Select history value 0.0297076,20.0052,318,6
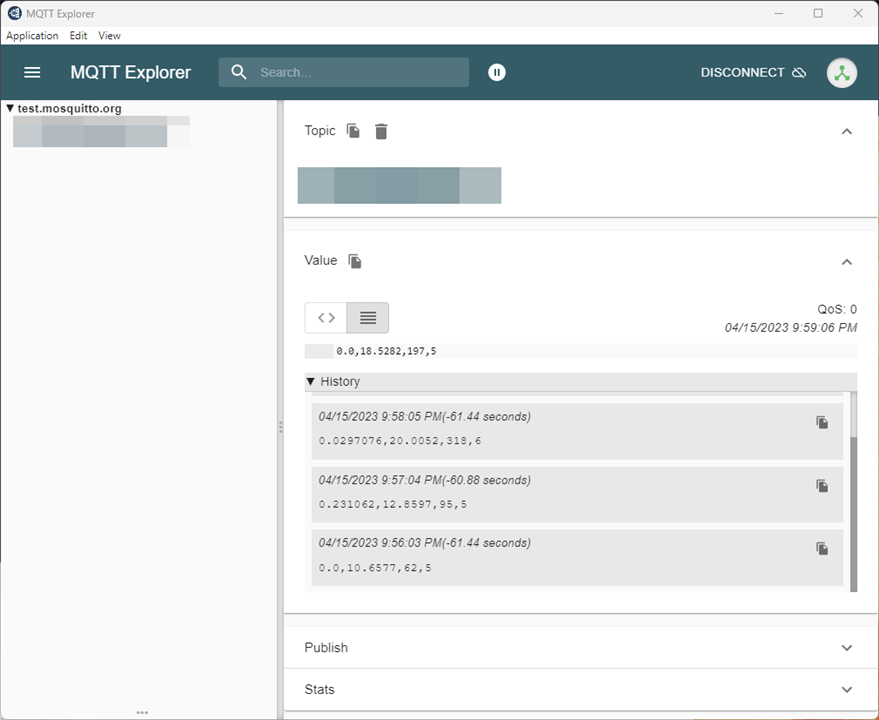The width and height of the screenshot is (879, 720). [x=400, y=441]
